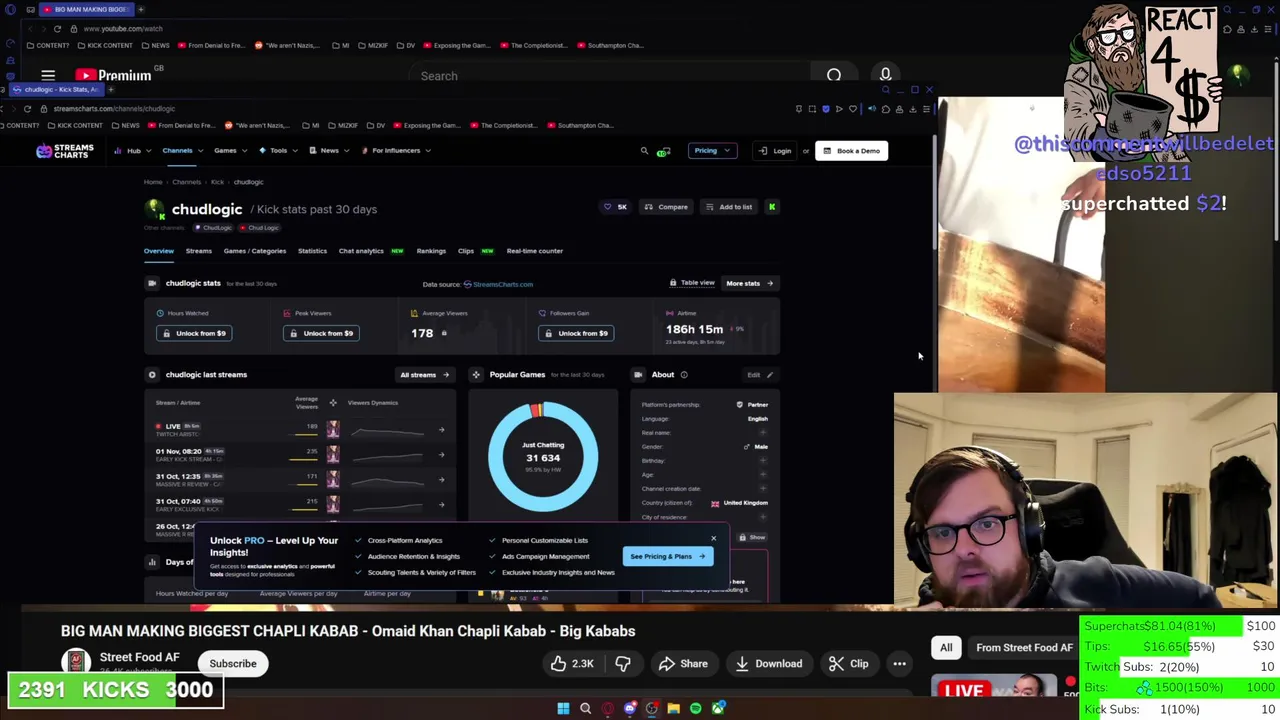Click the Login button
This screenshot has width=1280, height=720.
(775, 151)
